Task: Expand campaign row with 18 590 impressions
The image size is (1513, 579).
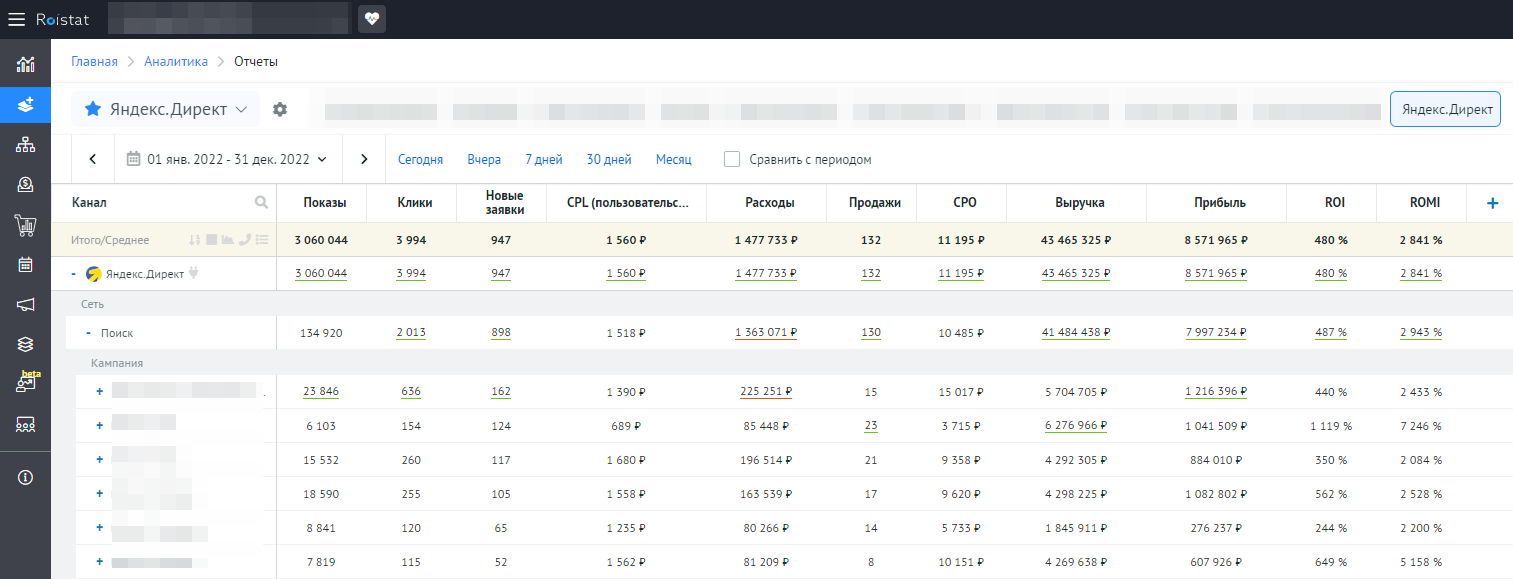Action: [x=99, y=493]
